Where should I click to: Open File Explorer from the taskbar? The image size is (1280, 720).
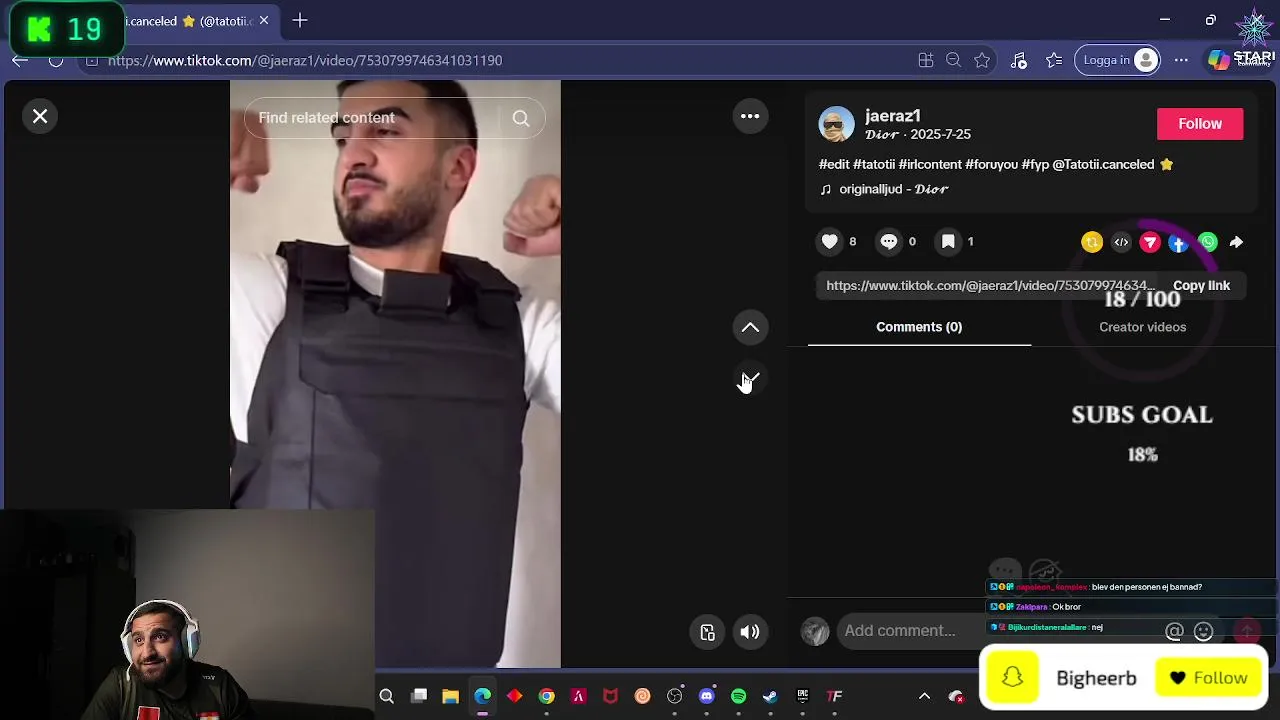pyautogui.click(x=451, y=696)
